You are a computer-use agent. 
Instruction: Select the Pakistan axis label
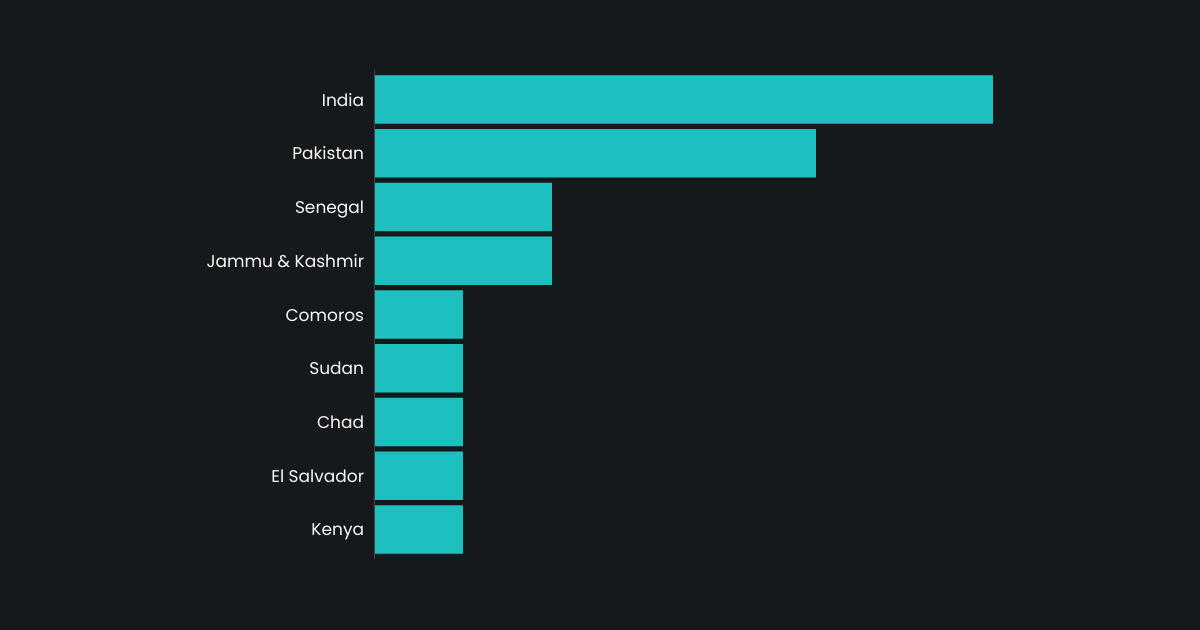328,154
